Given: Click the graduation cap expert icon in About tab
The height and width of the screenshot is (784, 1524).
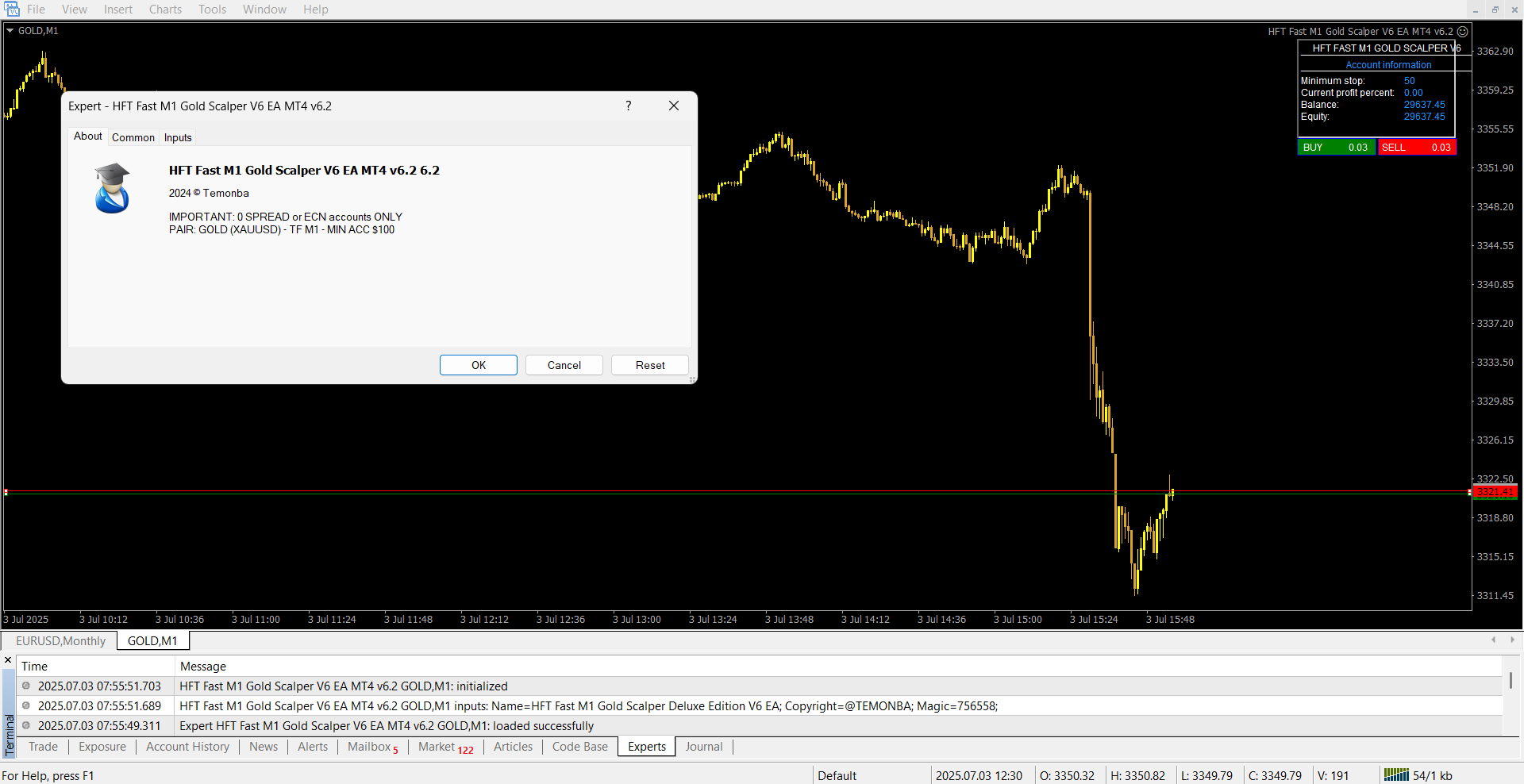Looking at the screenshot, I should (112, 188).
